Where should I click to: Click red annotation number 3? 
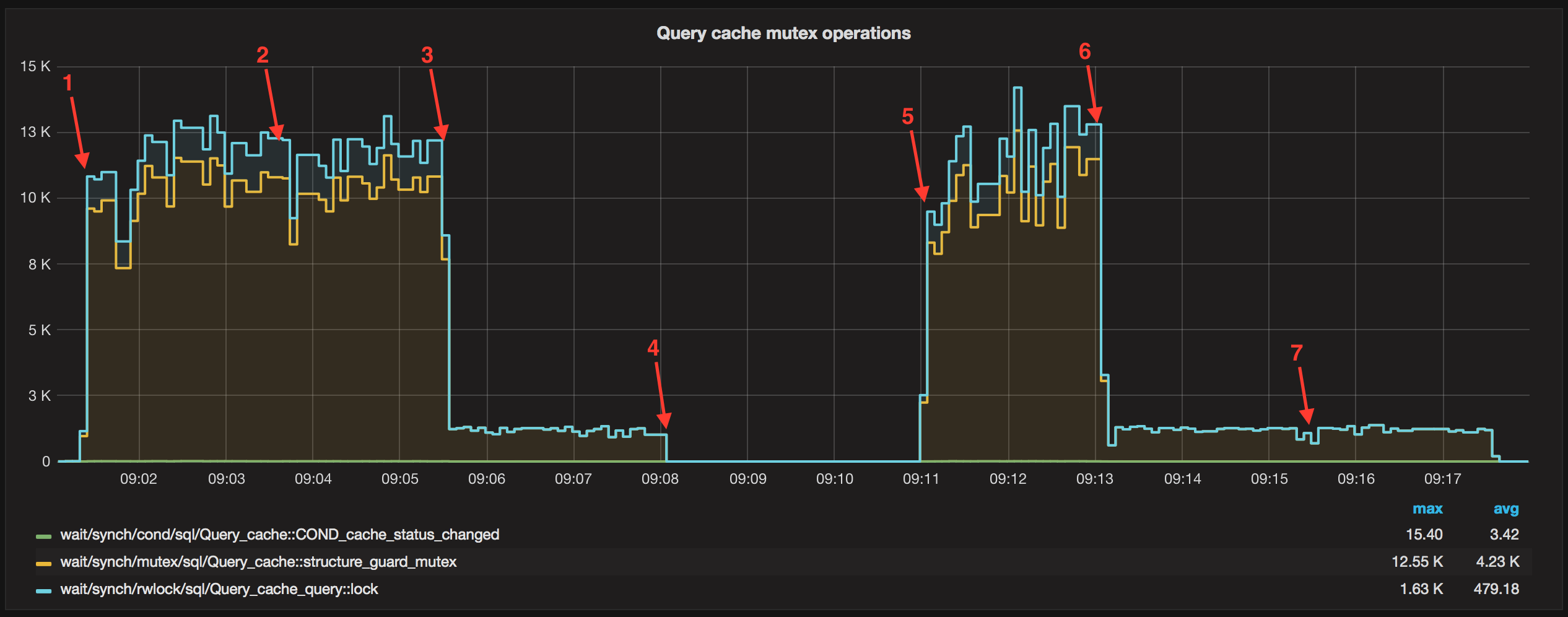click(427, 55)
